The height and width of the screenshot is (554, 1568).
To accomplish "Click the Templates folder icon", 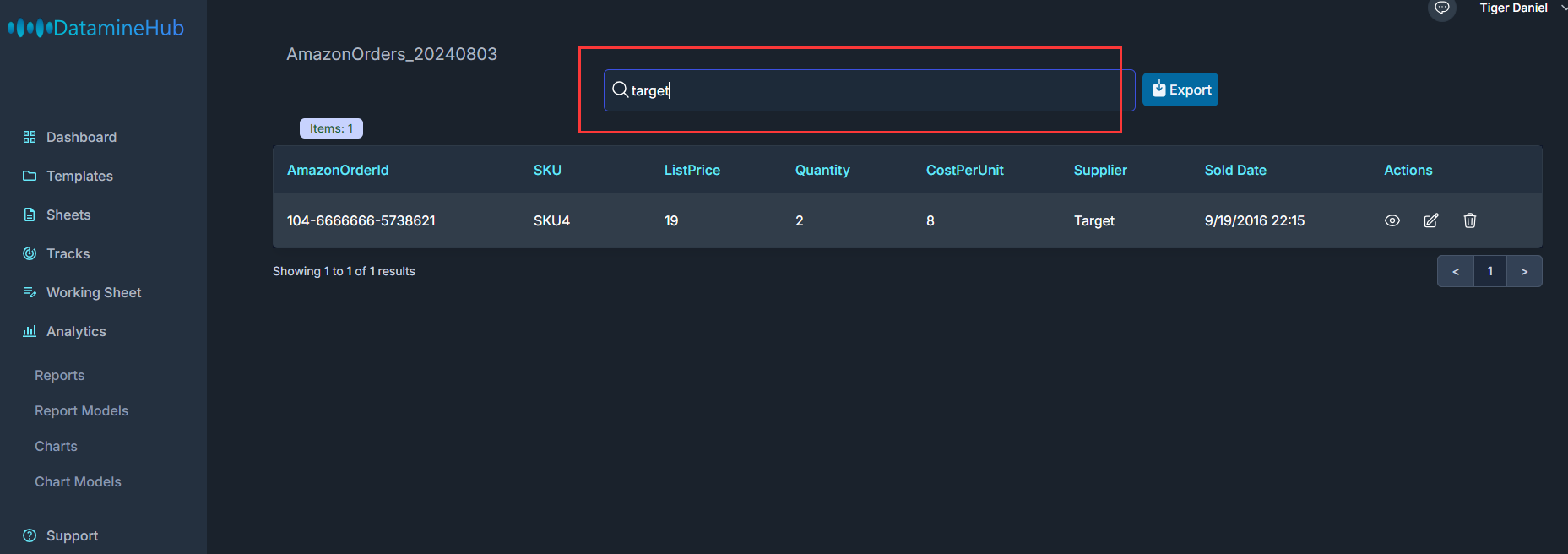I will click(30, 176).
